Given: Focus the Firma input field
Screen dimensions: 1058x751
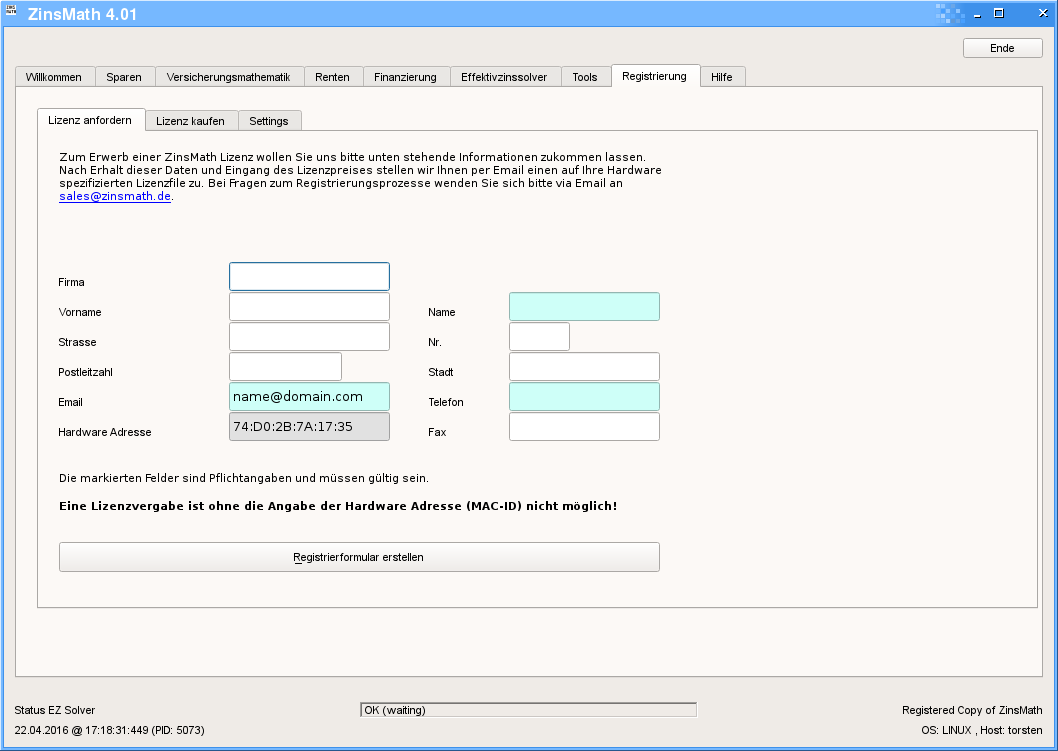Looking at the screenshot, I should click(309, 277).
